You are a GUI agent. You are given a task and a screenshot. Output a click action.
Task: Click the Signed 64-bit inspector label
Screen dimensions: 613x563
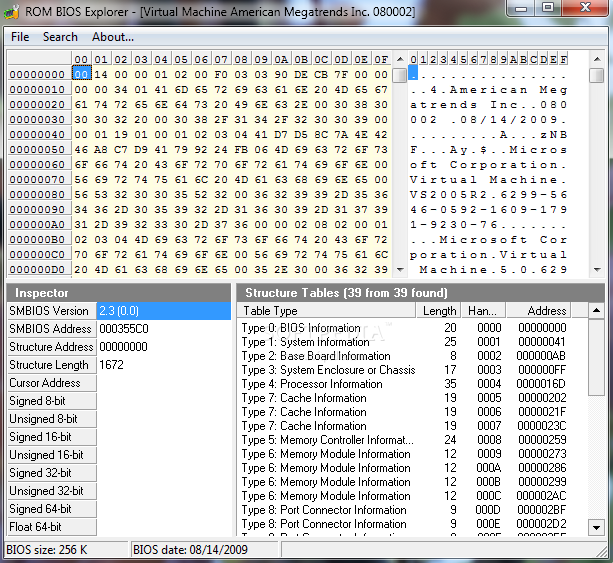(x=52, y=509)
